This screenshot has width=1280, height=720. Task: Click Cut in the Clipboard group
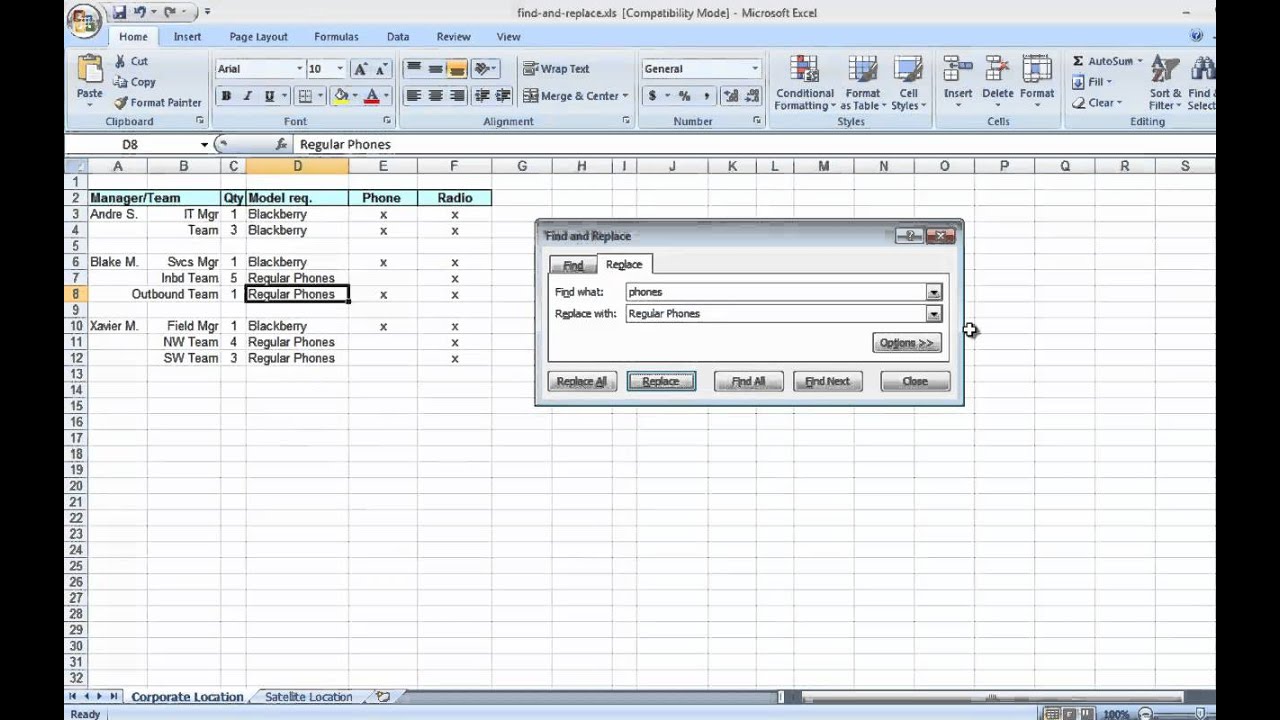131,61
